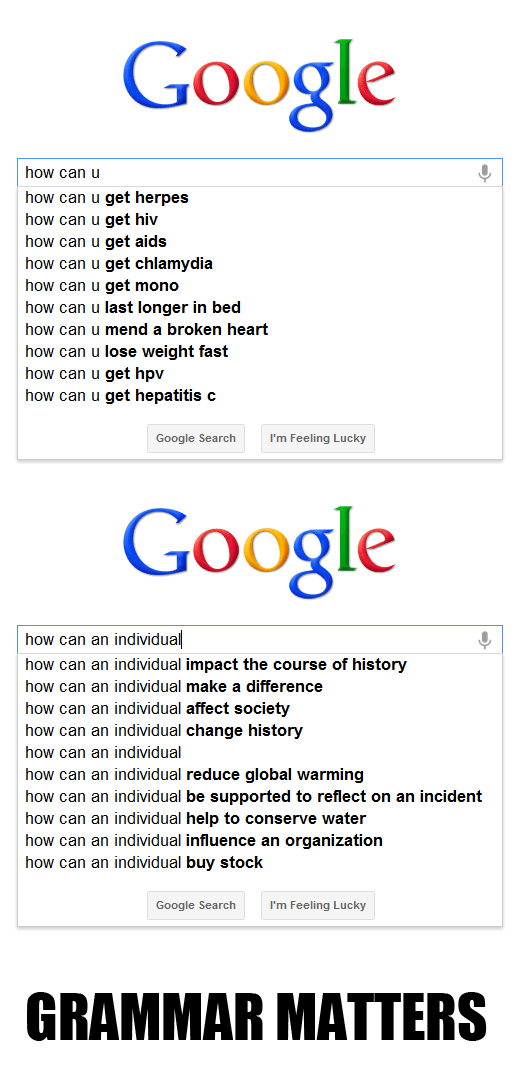Click the microphone icon in bottom search box
This screenshot has height=1067, width=520.
pyautogui.click(x=484, y=640)
